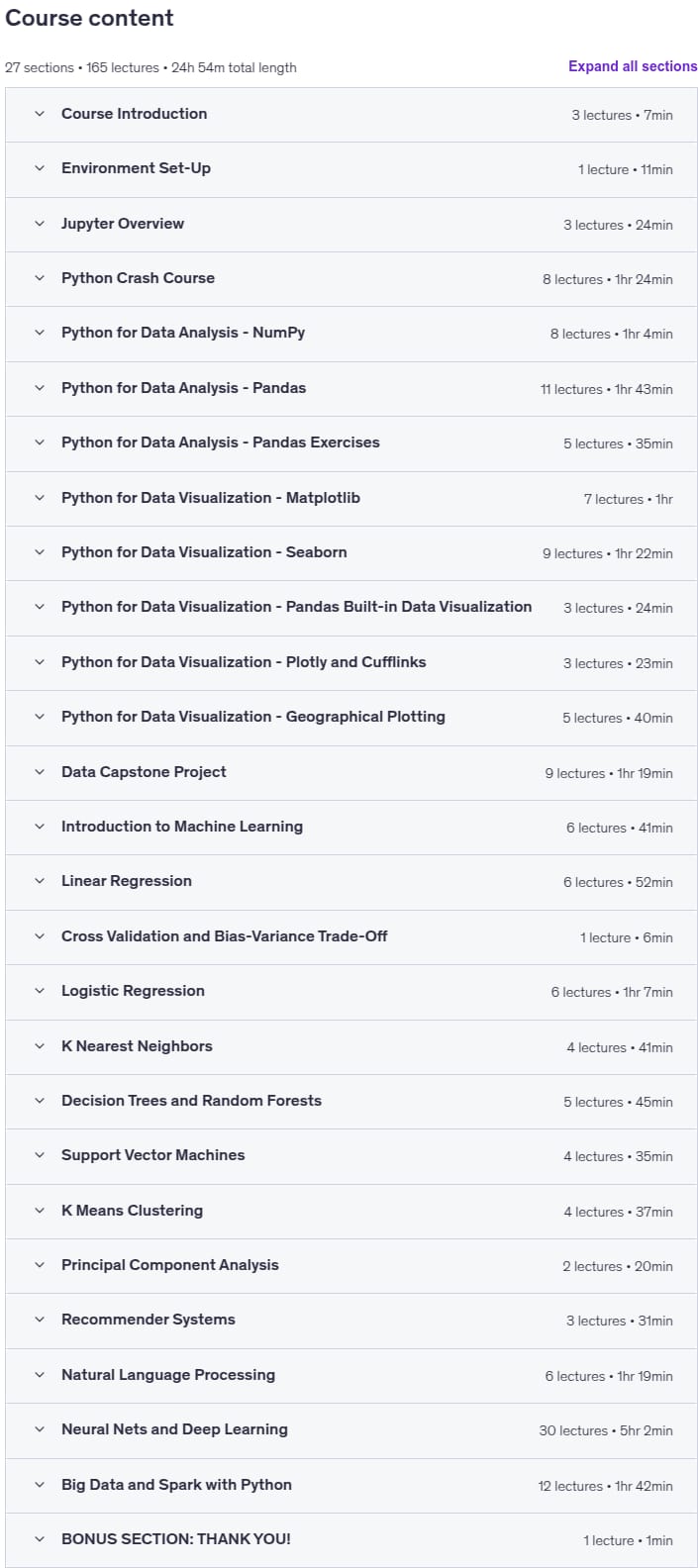Open the BONUS SECTION: THANK YOU! row
This screenshot has width=698, height=1568.
tap(351, 1539)
